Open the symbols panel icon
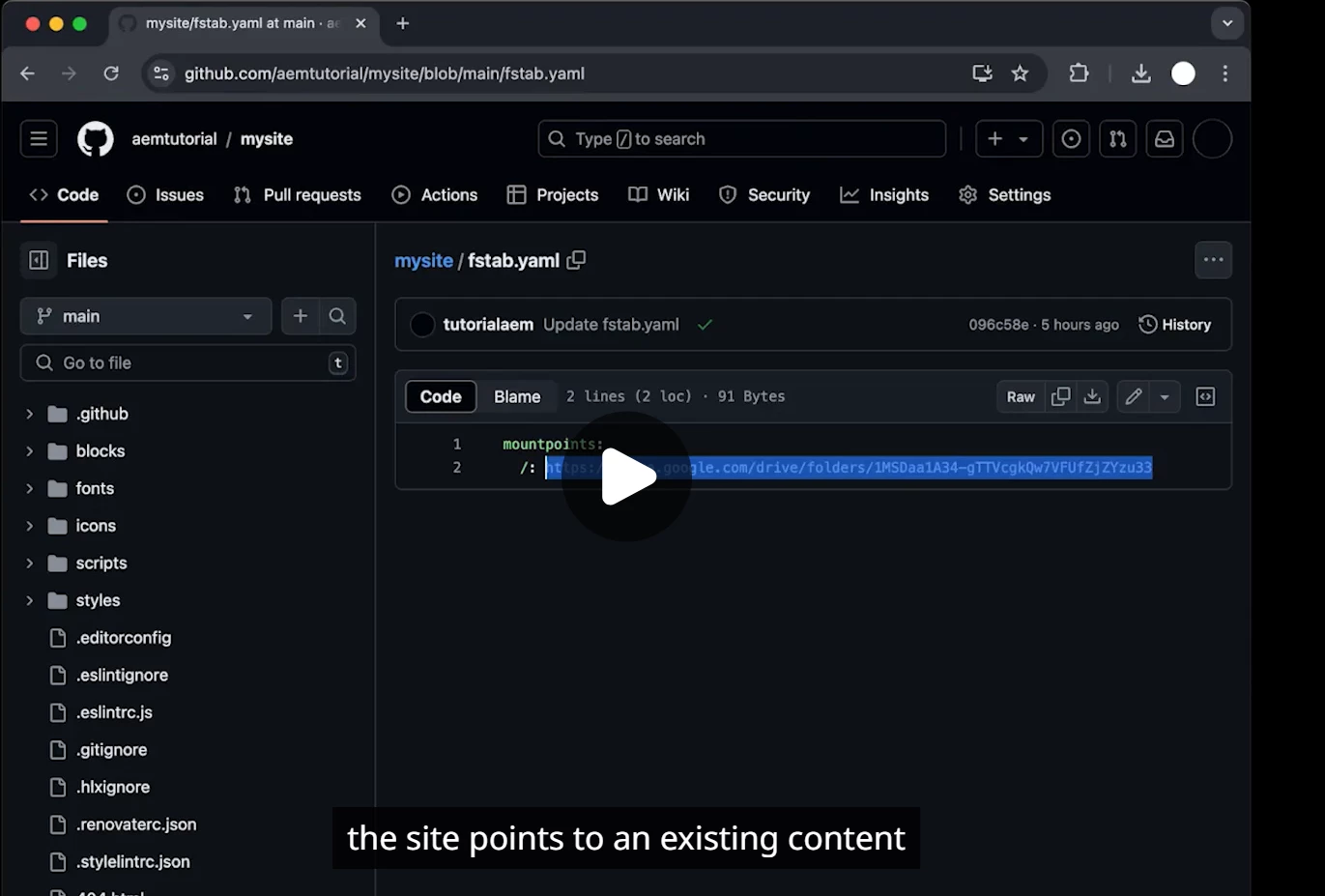 (1205, 396)
